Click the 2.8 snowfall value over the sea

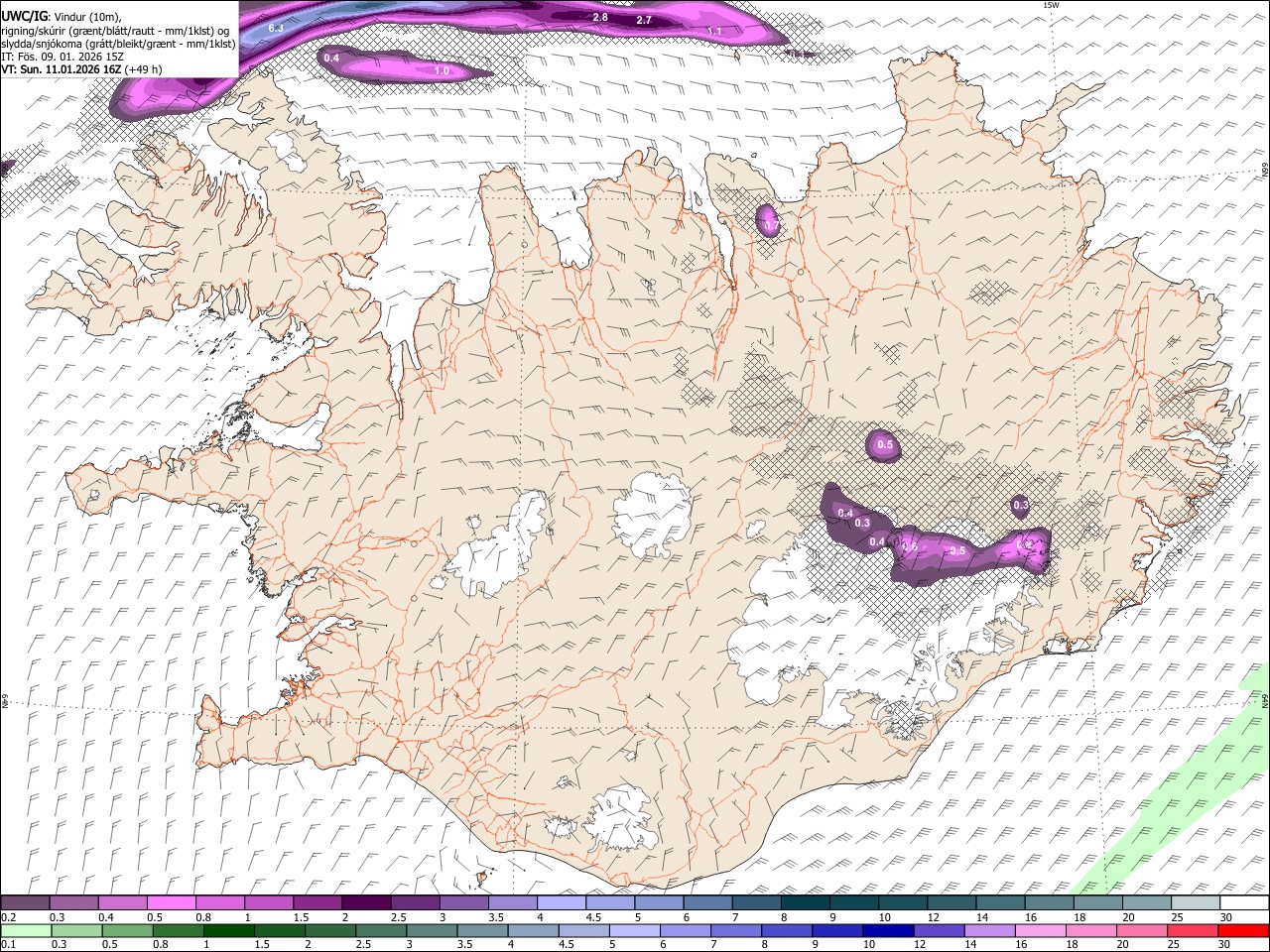600,18
